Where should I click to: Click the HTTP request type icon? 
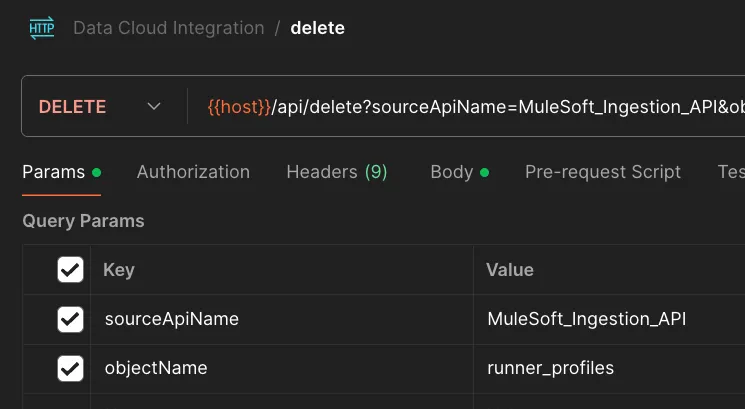[42, 28]
